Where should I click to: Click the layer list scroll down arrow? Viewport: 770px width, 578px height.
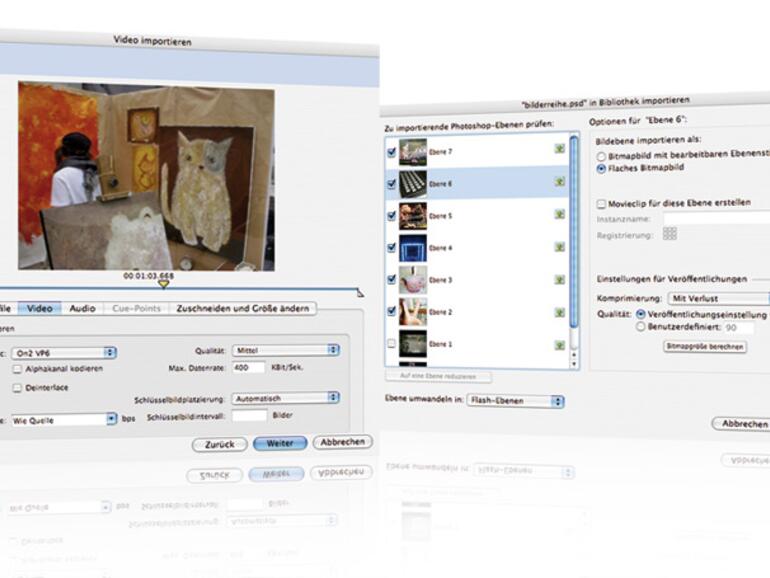(x=574, y=364)
